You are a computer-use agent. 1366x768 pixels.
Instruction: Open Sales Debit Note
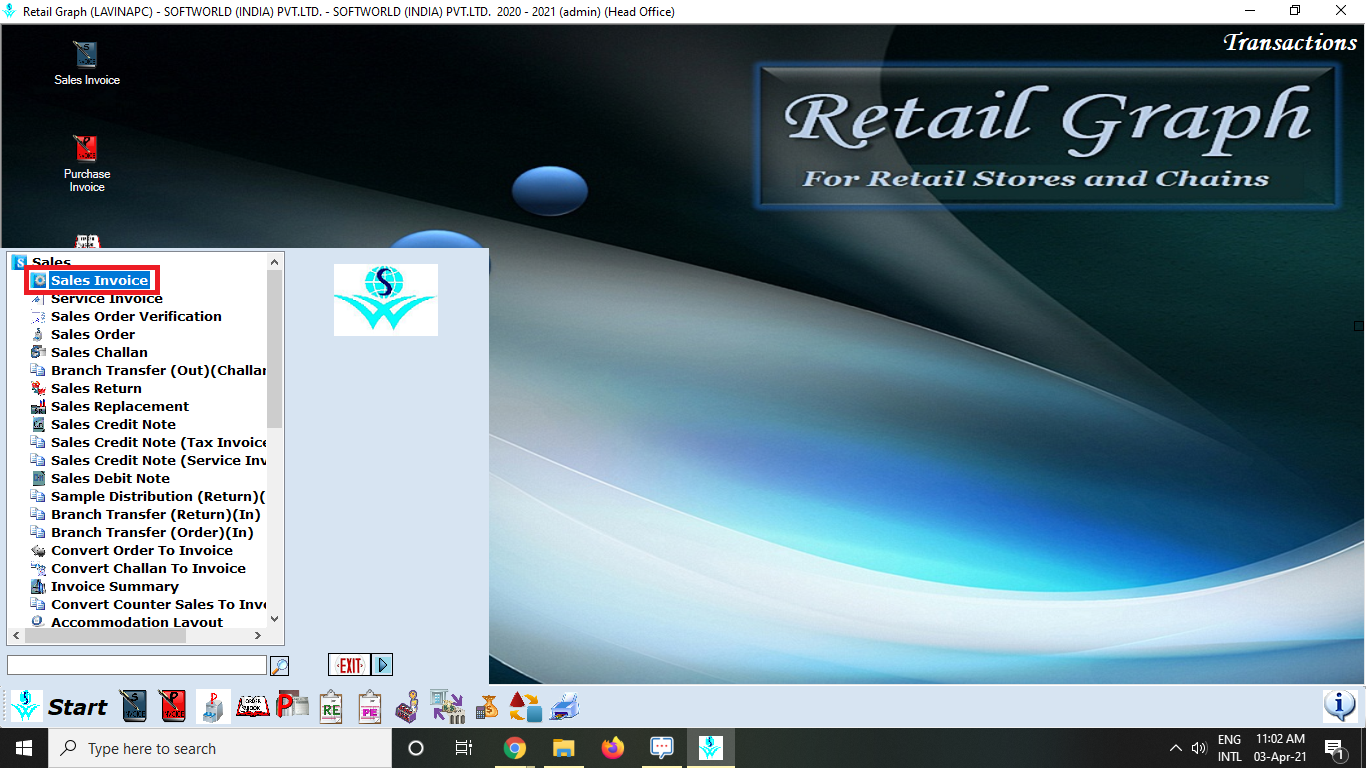click(x=110, y=478)
